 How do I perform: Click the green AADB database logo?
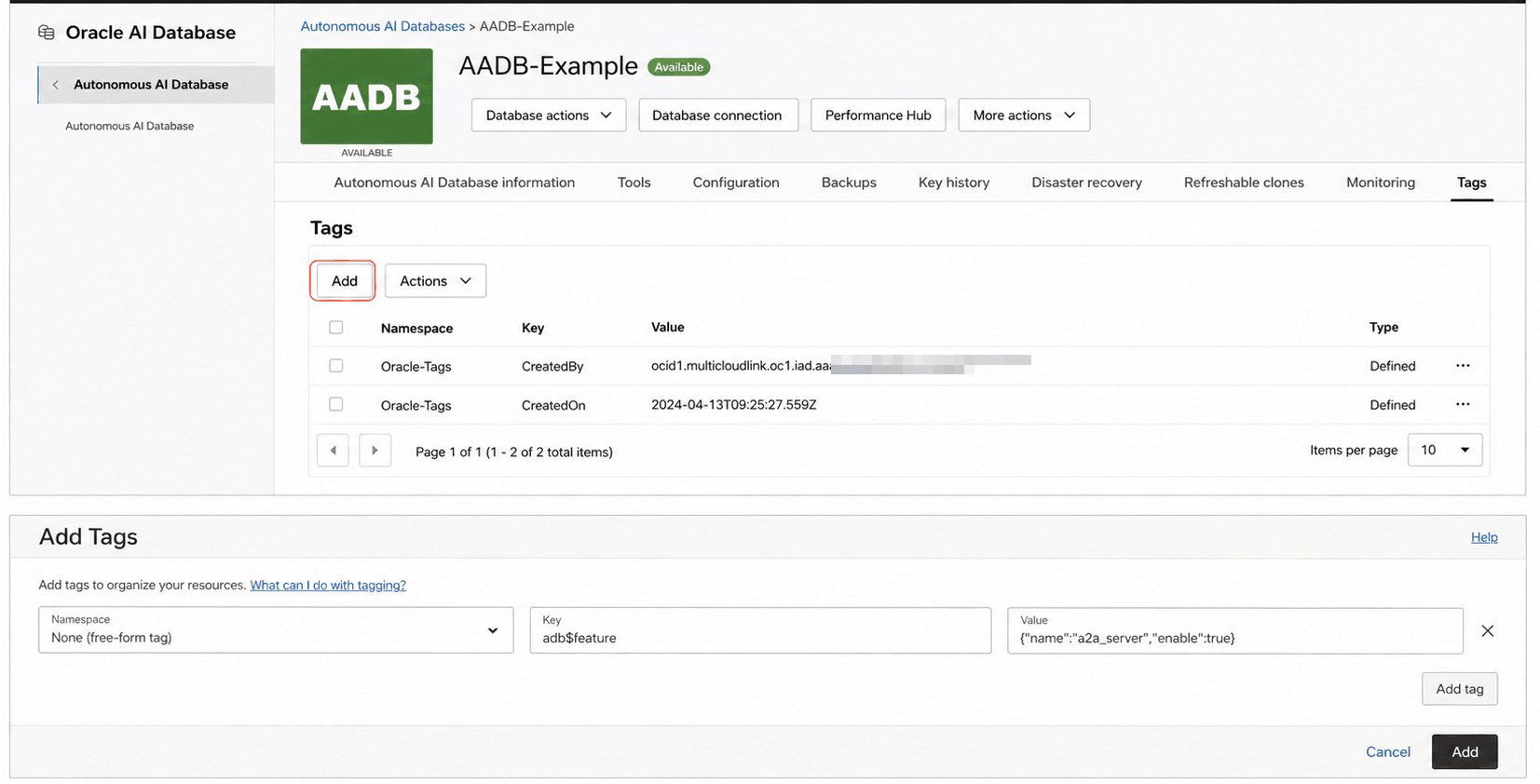click(x=366, y=96)
